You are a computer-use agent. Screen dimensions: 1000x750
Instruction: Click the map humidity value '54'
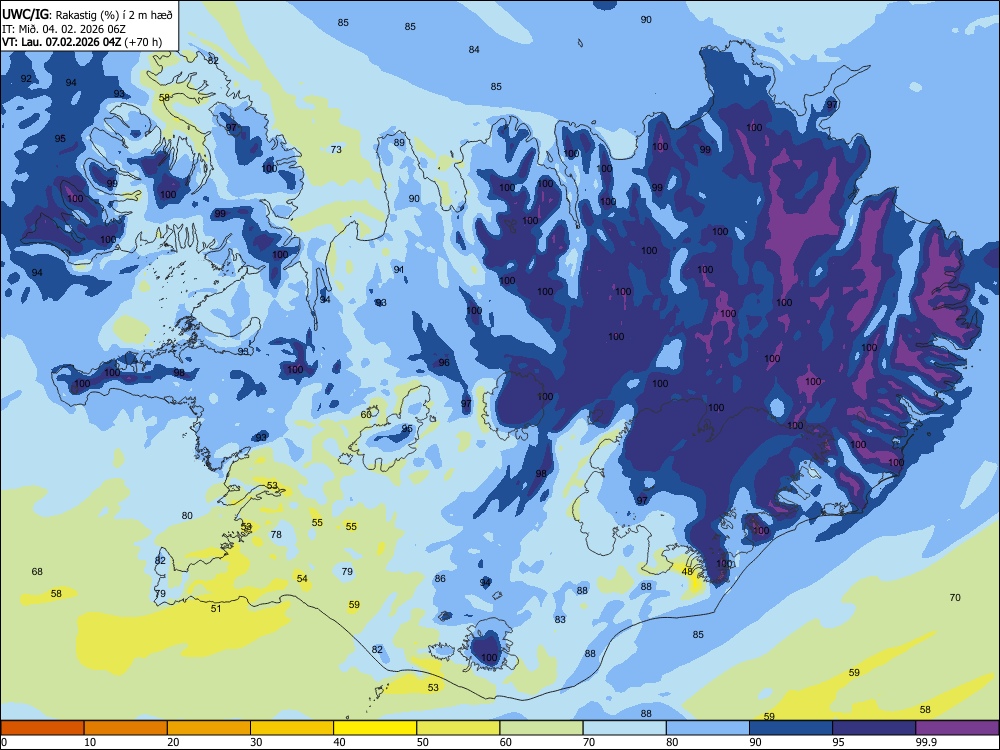(x=302, y=578)
